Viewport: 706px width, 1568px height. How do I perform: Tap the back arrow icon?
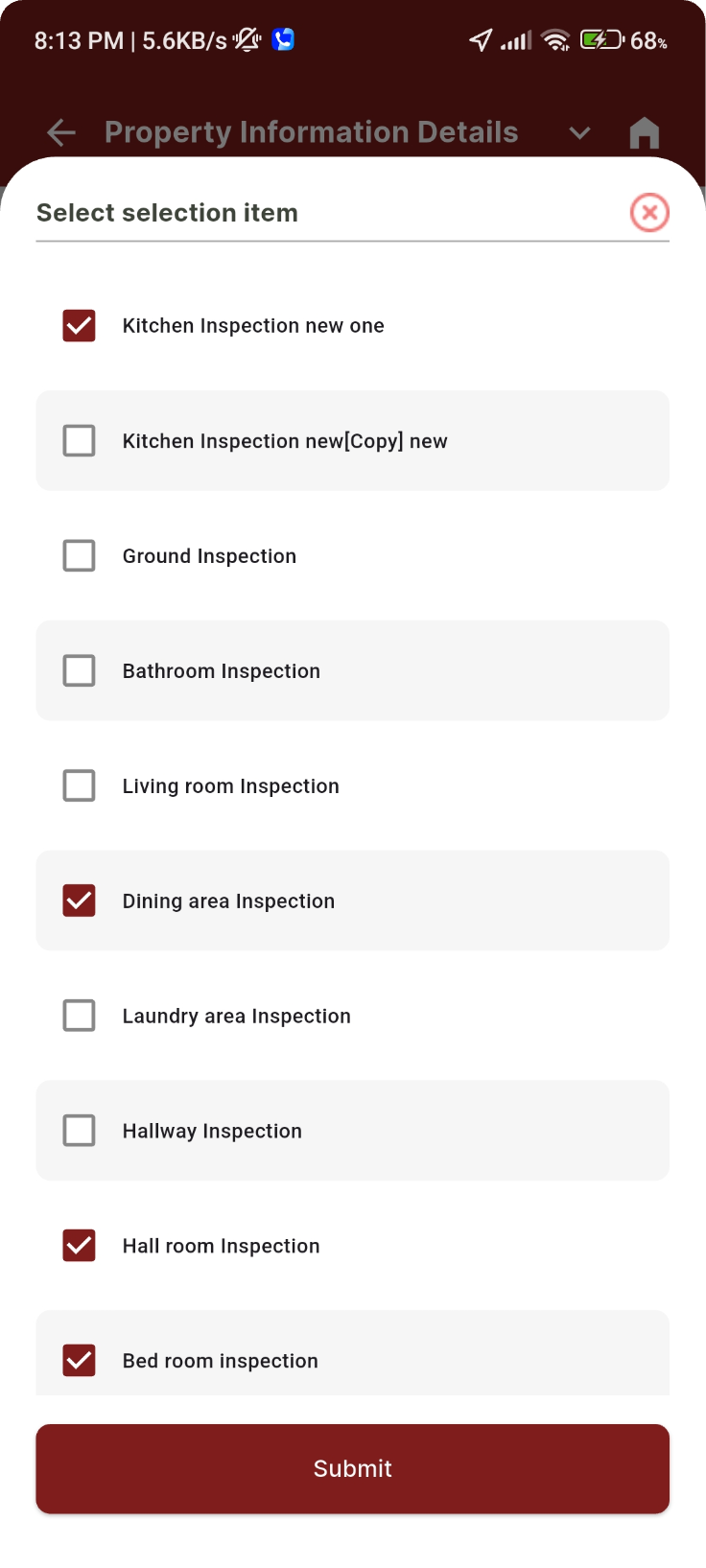pos(61,132)
